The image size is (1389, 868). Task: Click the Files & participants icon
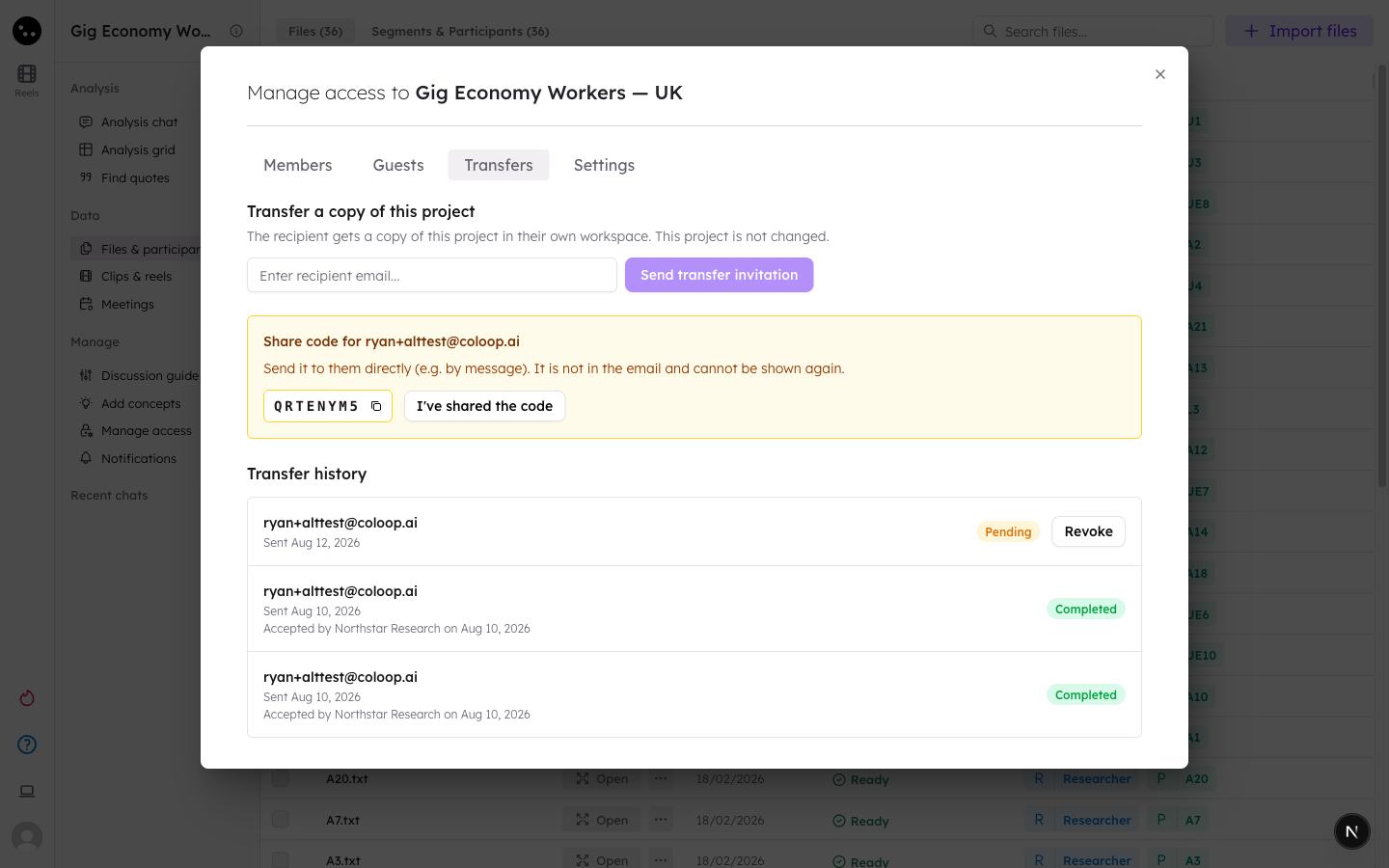point(86,249)
